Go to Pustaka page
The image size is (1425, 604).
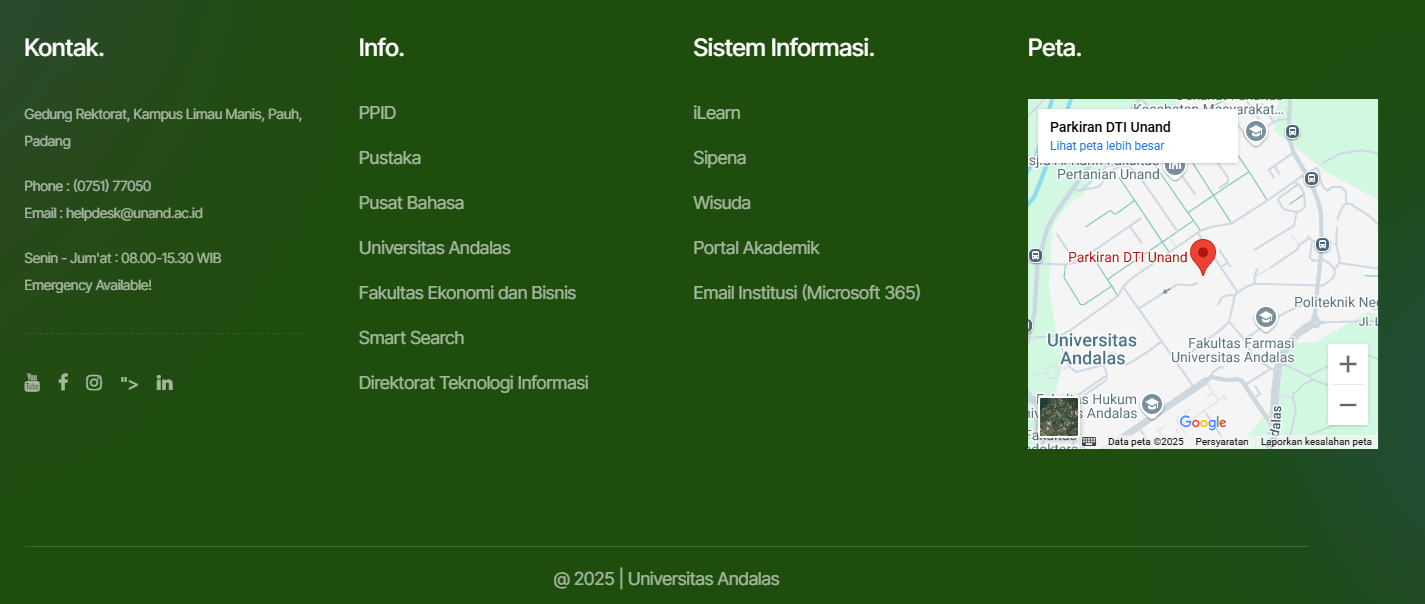[x=389, y=158]
